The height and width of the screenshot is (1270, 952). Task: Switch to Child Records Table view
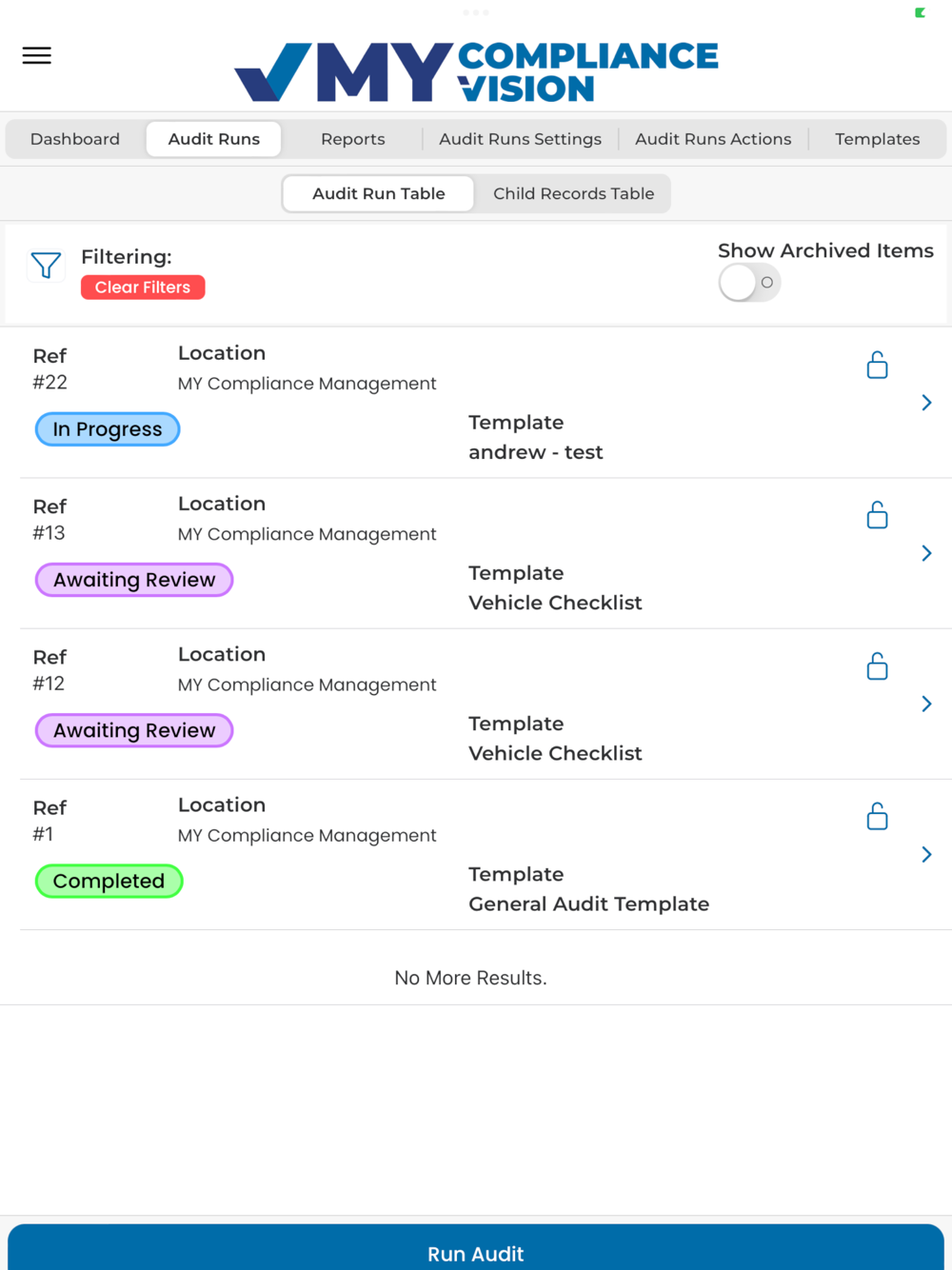click(x=573, y=194)
